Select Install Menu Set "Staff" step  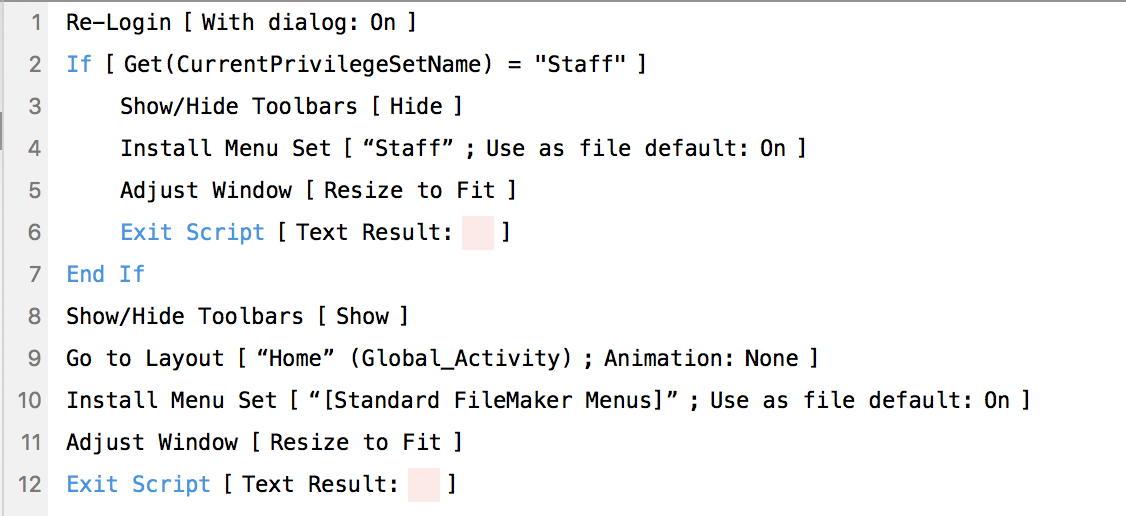click(x=225, y=148)
